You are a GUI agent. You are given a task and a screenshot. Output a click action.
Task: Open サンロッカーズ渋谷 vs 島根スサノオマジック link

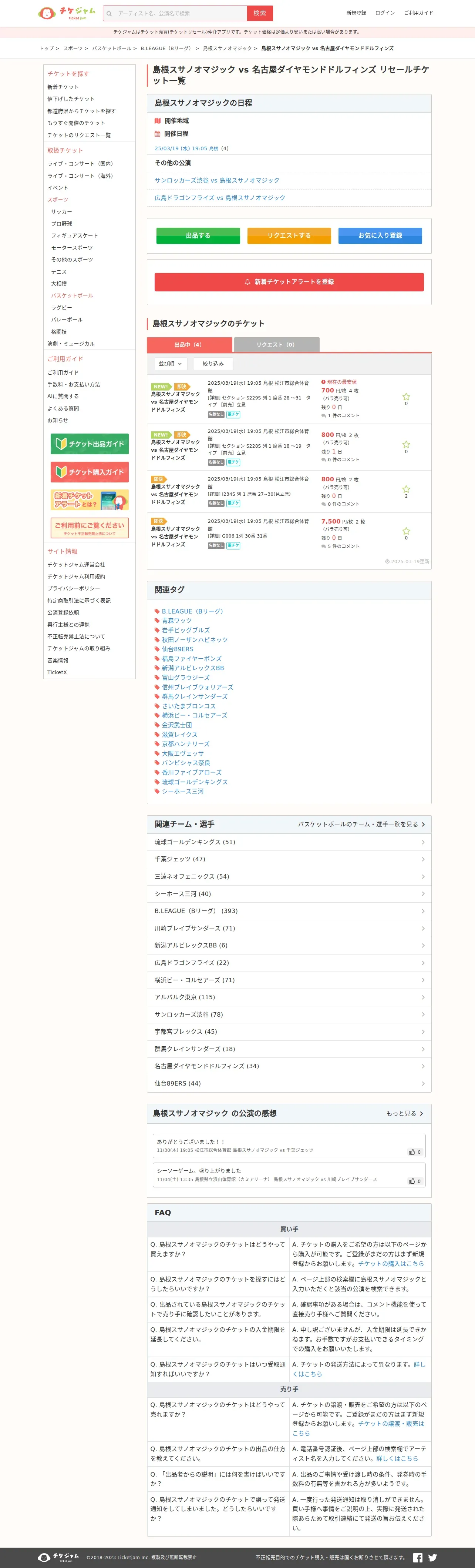217,180
